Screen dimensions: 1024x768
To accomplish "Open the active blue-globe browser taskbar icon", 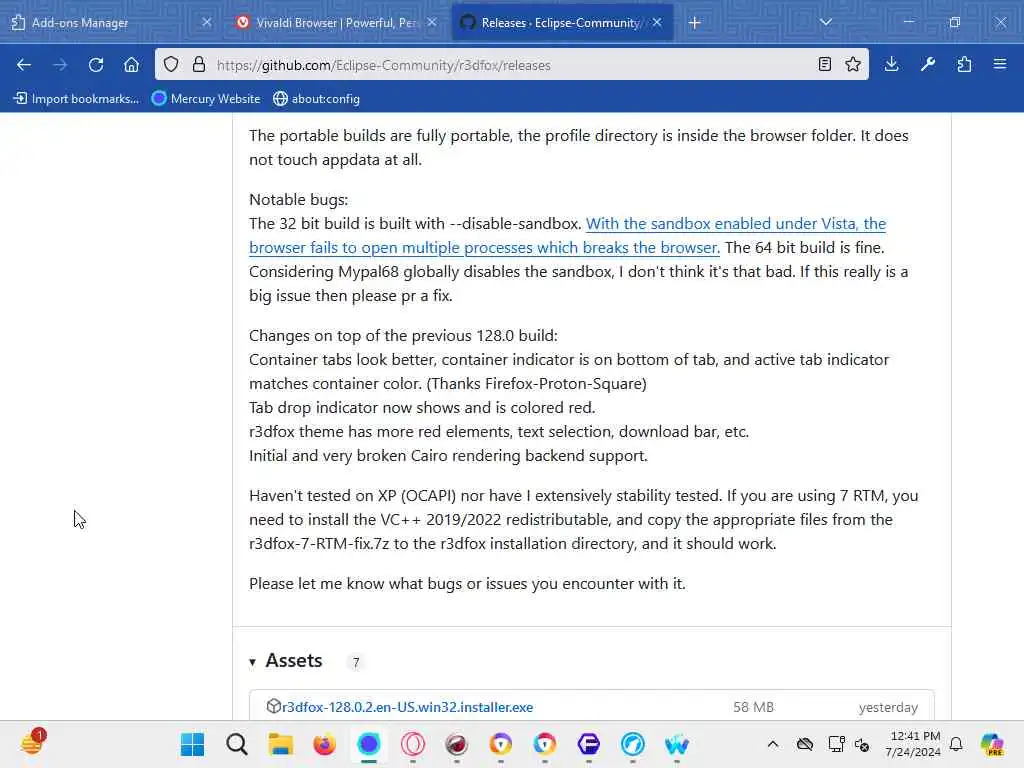I will pos(369,744).
